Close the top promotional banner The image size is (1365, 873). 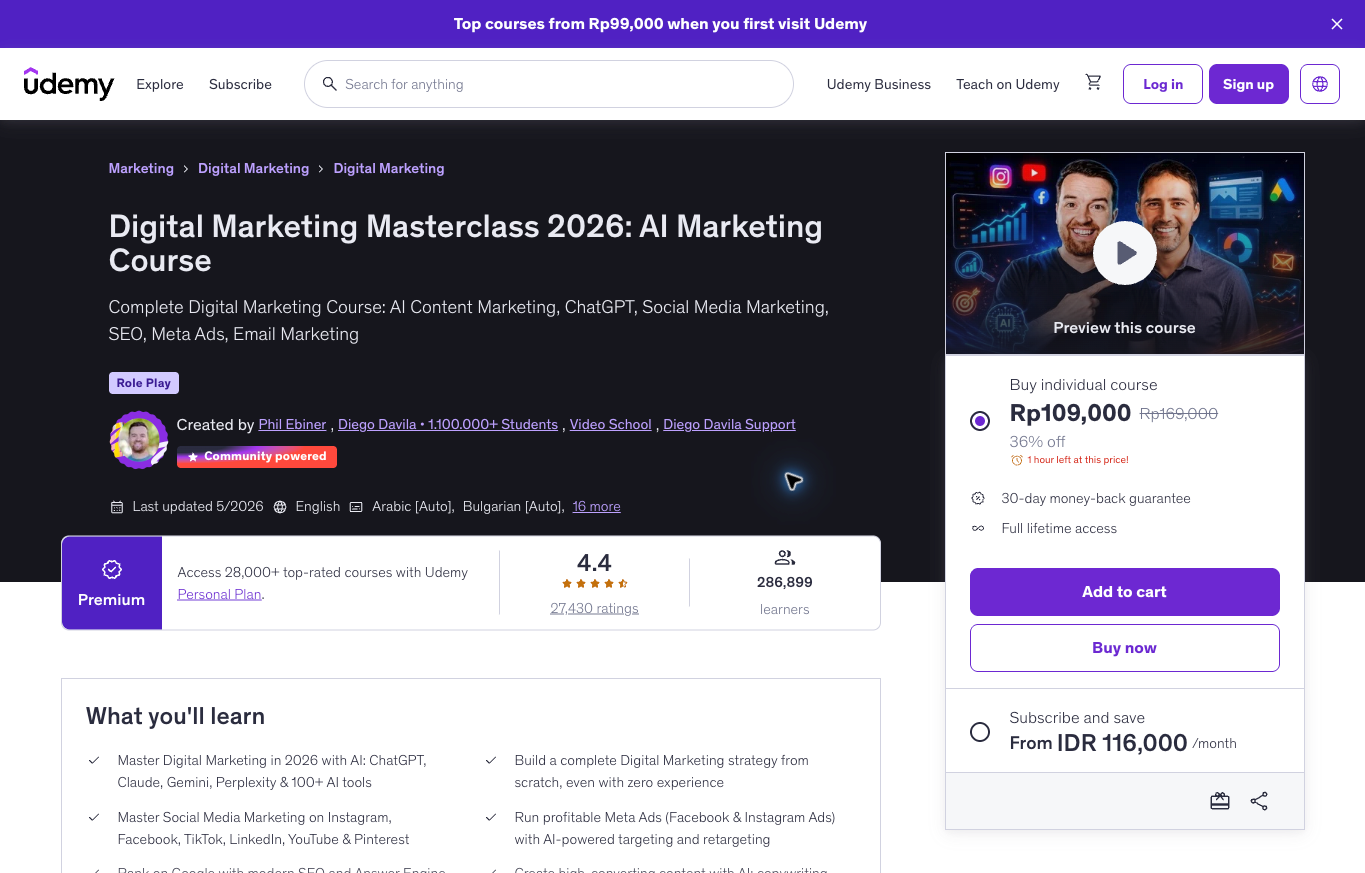1337,24
